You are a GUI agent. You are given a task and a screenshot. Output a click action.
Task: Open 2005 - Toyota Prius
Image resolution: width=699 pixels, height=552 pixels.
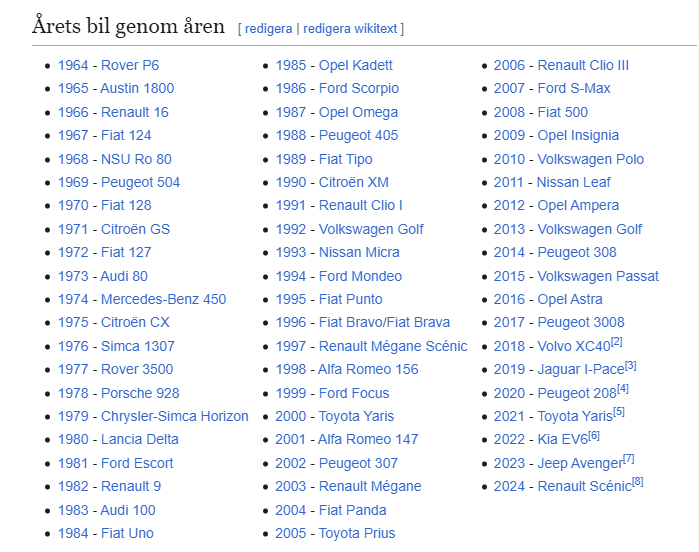pos(335,533)
